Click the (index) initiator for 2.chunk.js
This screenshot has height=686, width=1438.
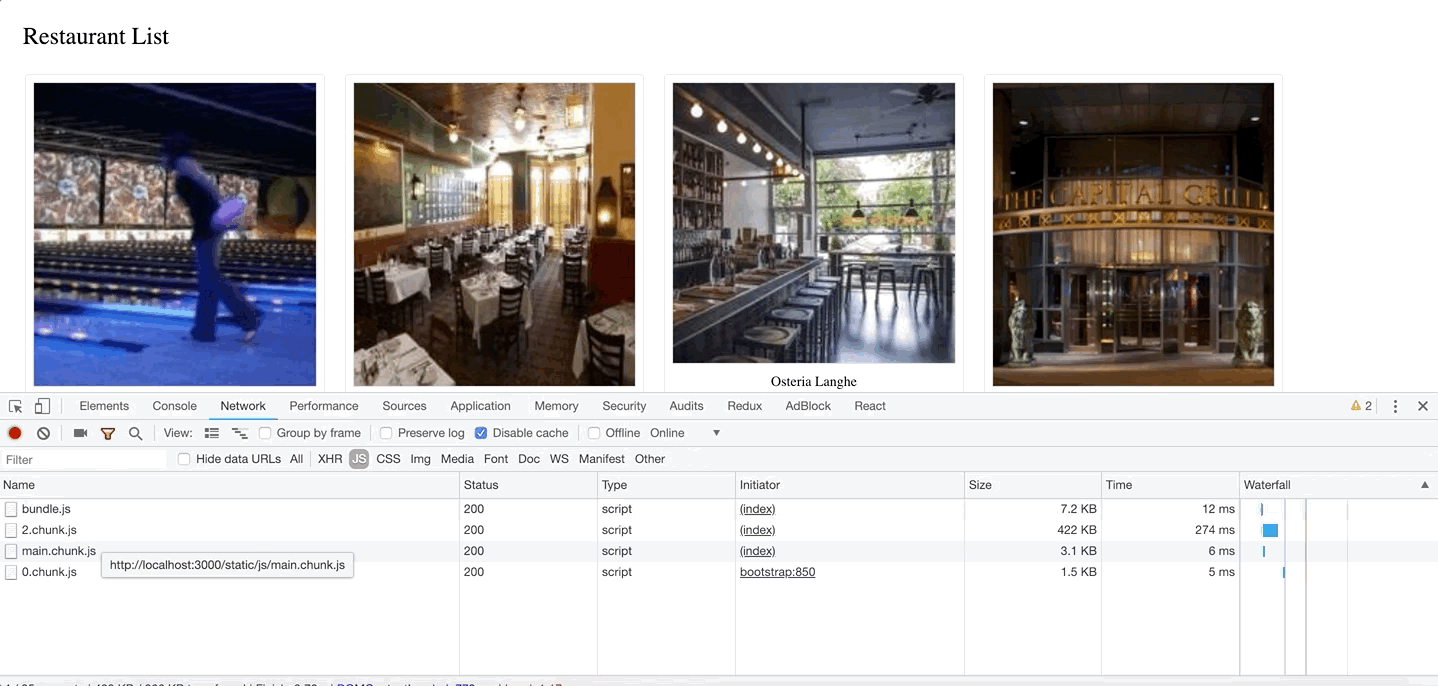(758, 530)
